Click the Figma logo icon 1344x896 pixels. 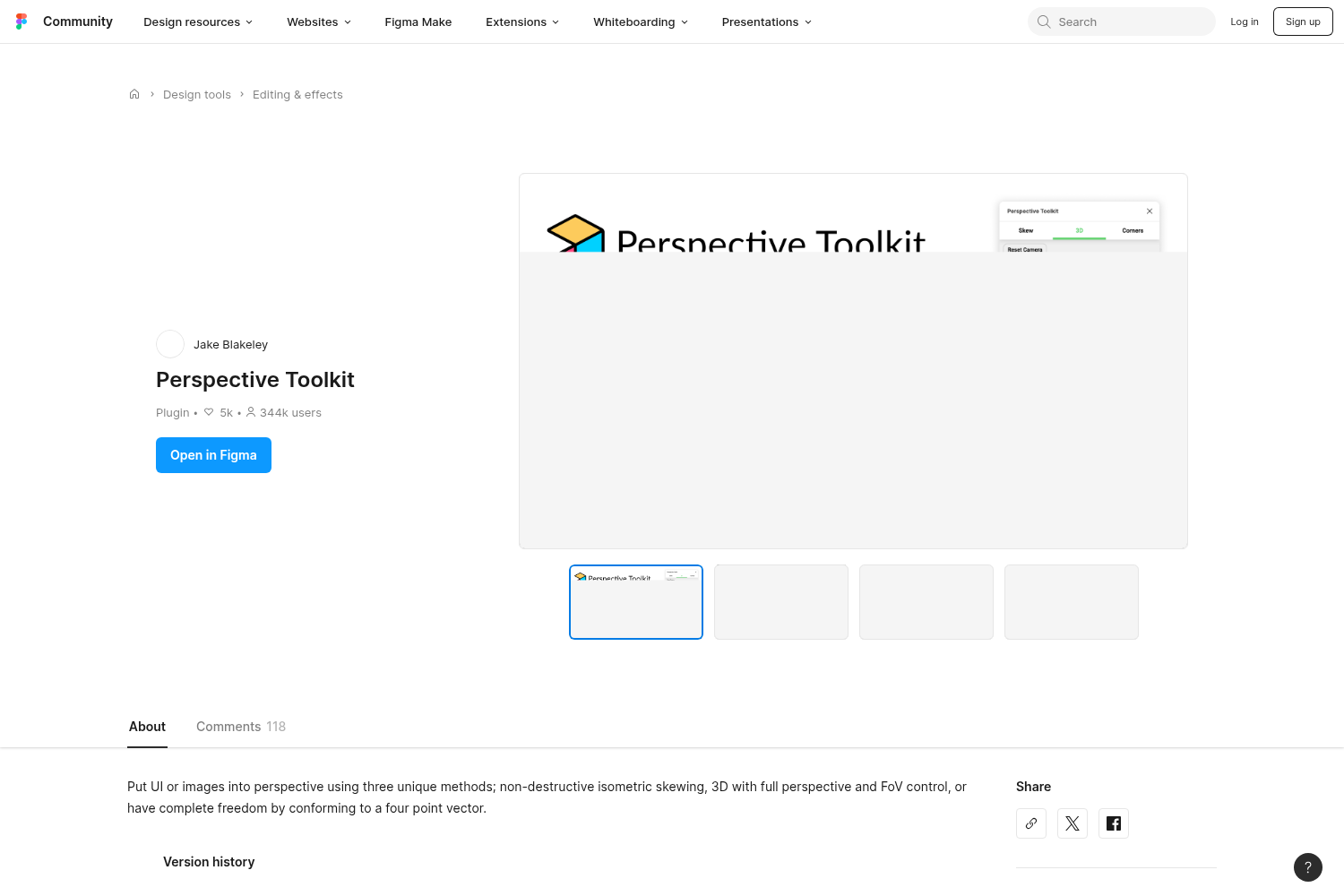click(x=22, y=22)
